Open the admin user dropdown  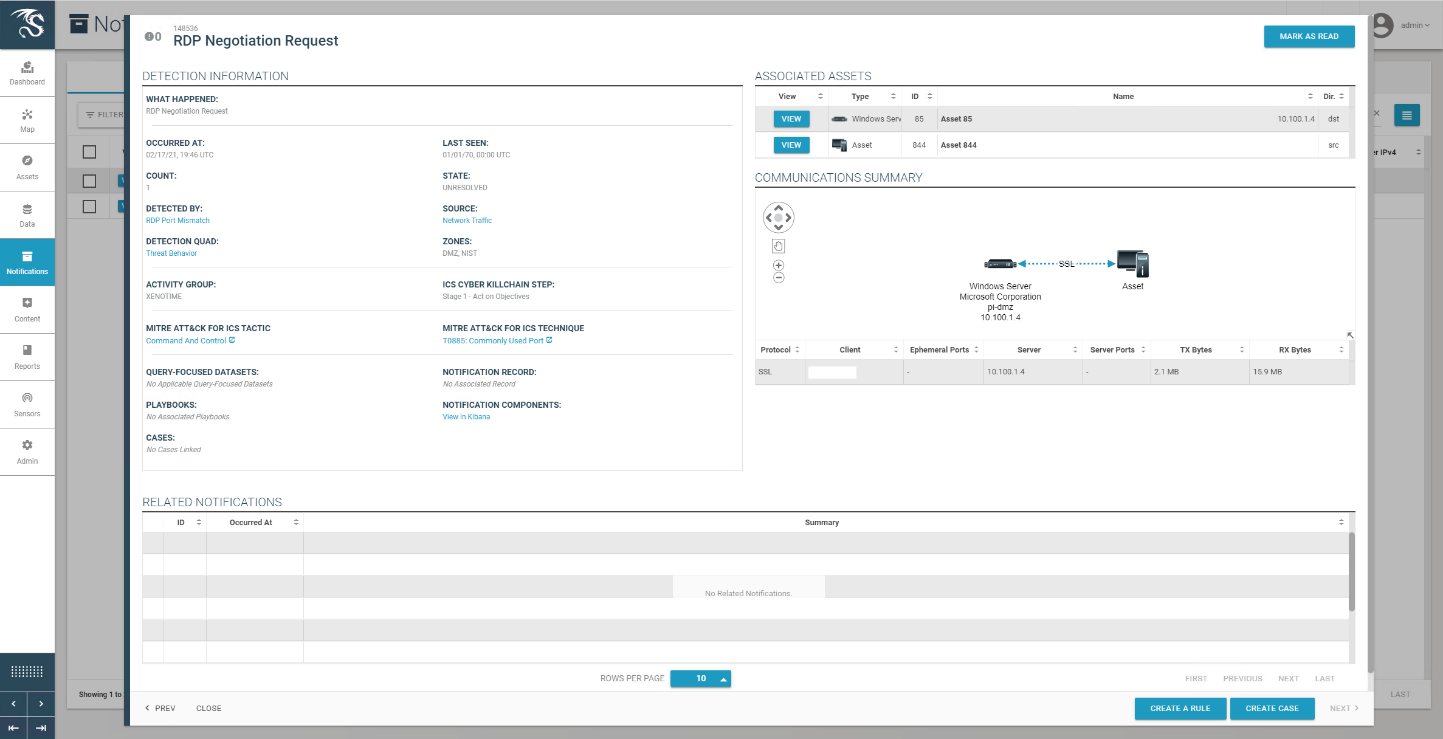tap(1414, 25)
